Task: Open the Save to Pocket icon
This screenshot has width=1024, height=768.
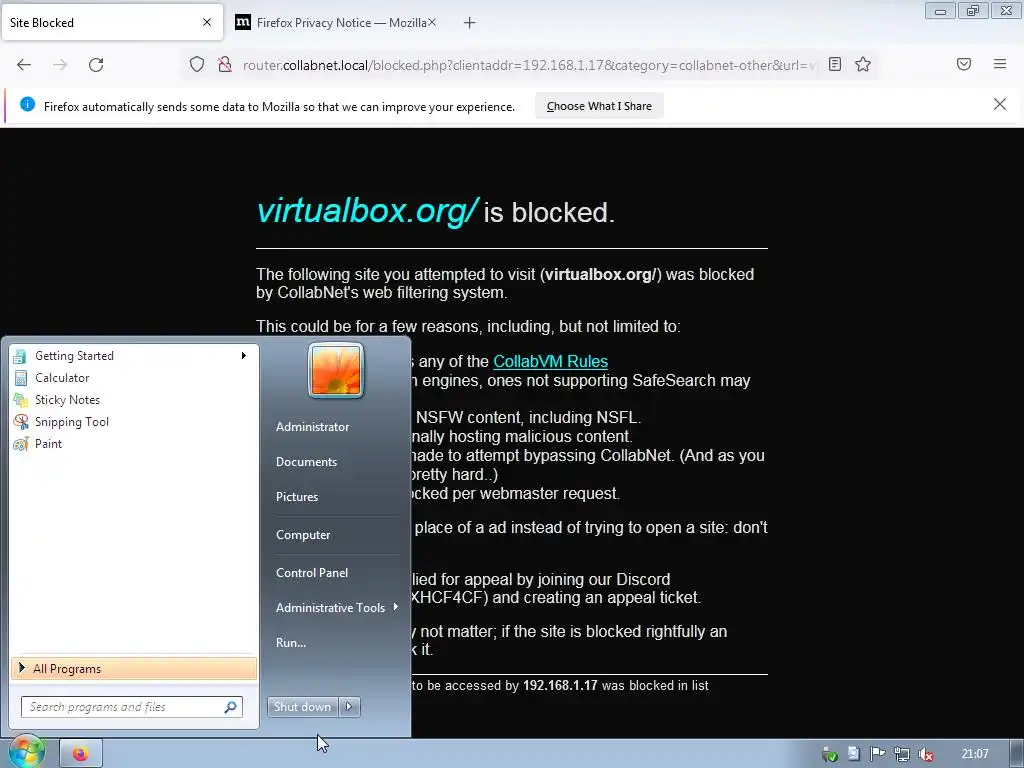Action: (964, 64)
